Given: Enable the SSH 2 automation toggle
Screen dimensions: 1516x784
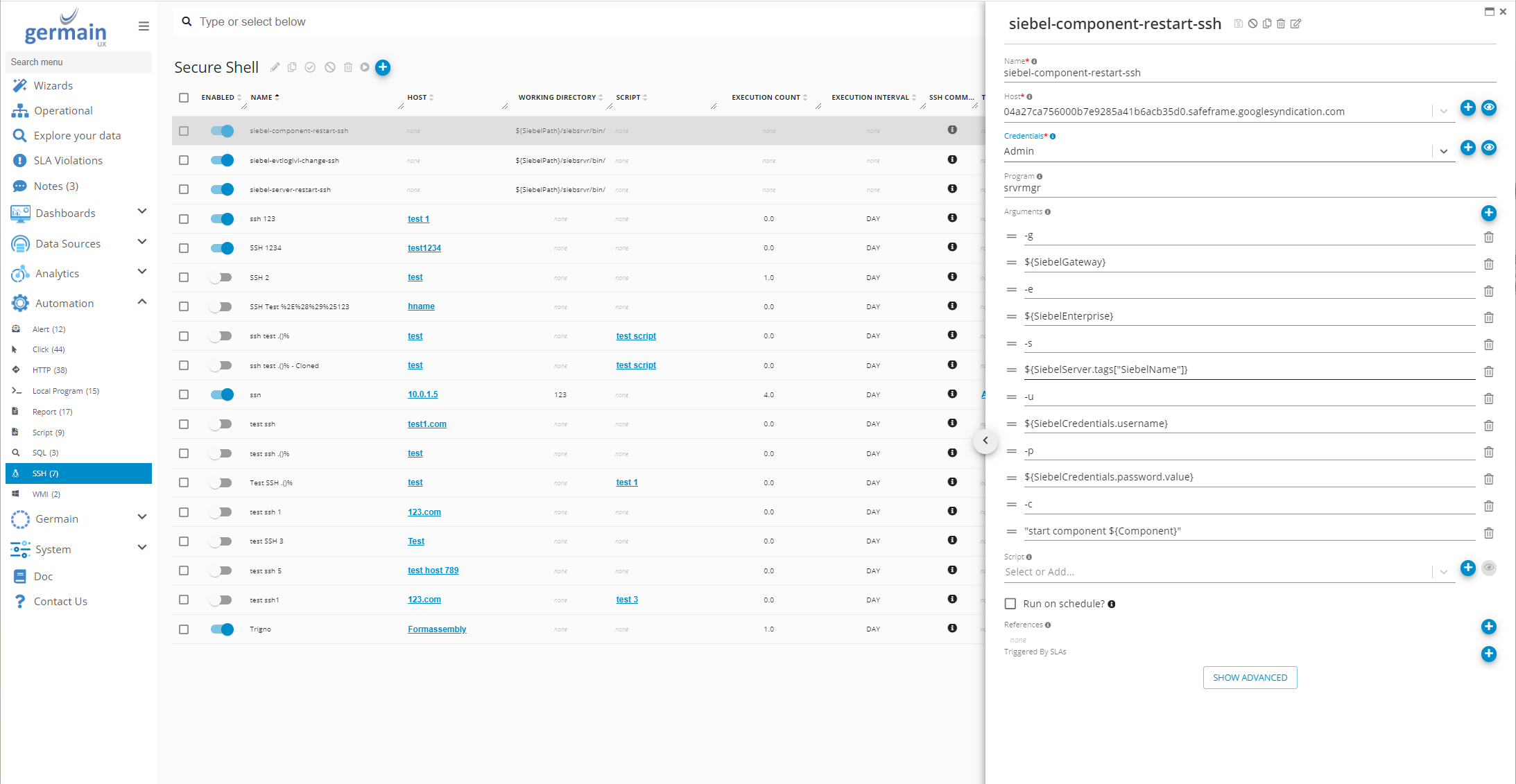Looking at the screenshot, I should coord(221,277).
